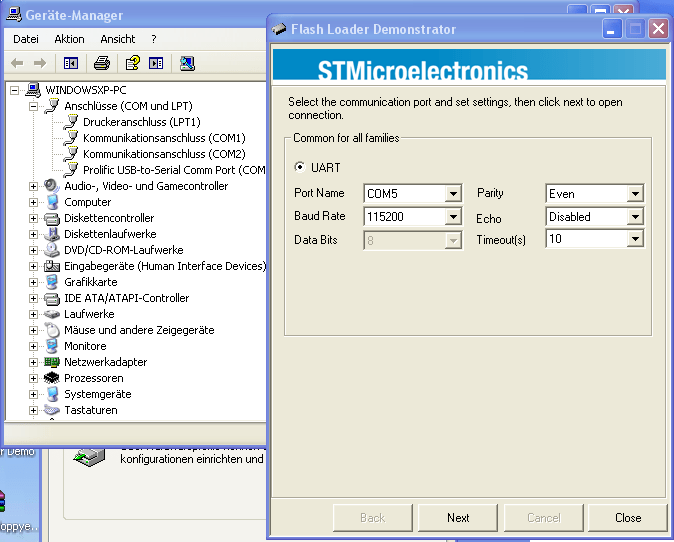Click the Grafikkarte icon
The image size is (674, 542).
point(52,282)
